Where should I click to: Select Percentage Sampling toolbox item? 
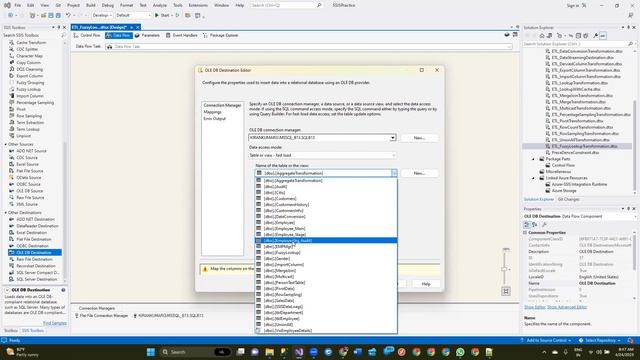tap(35, 102)
